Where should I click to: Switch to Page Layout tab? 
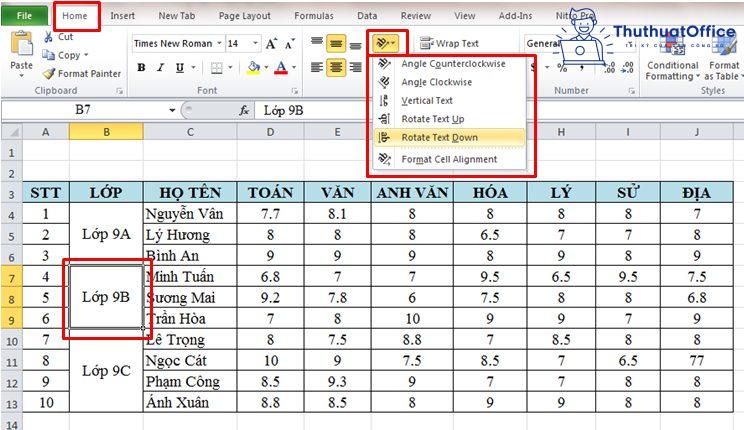pos(244,16)
